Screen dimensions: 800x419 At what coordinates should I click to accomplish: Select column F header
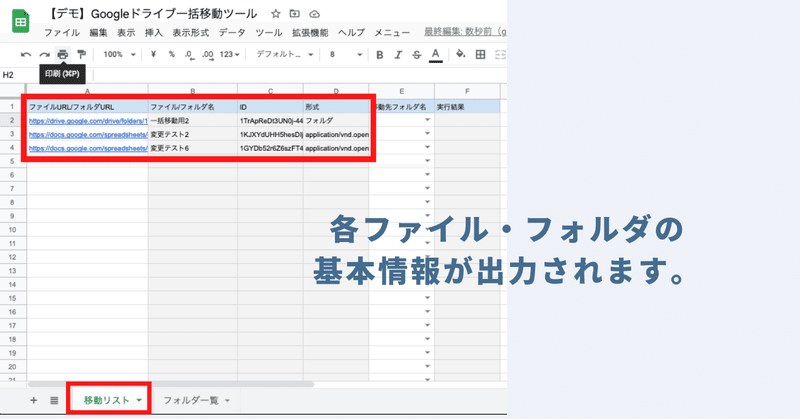coord(467,91)
